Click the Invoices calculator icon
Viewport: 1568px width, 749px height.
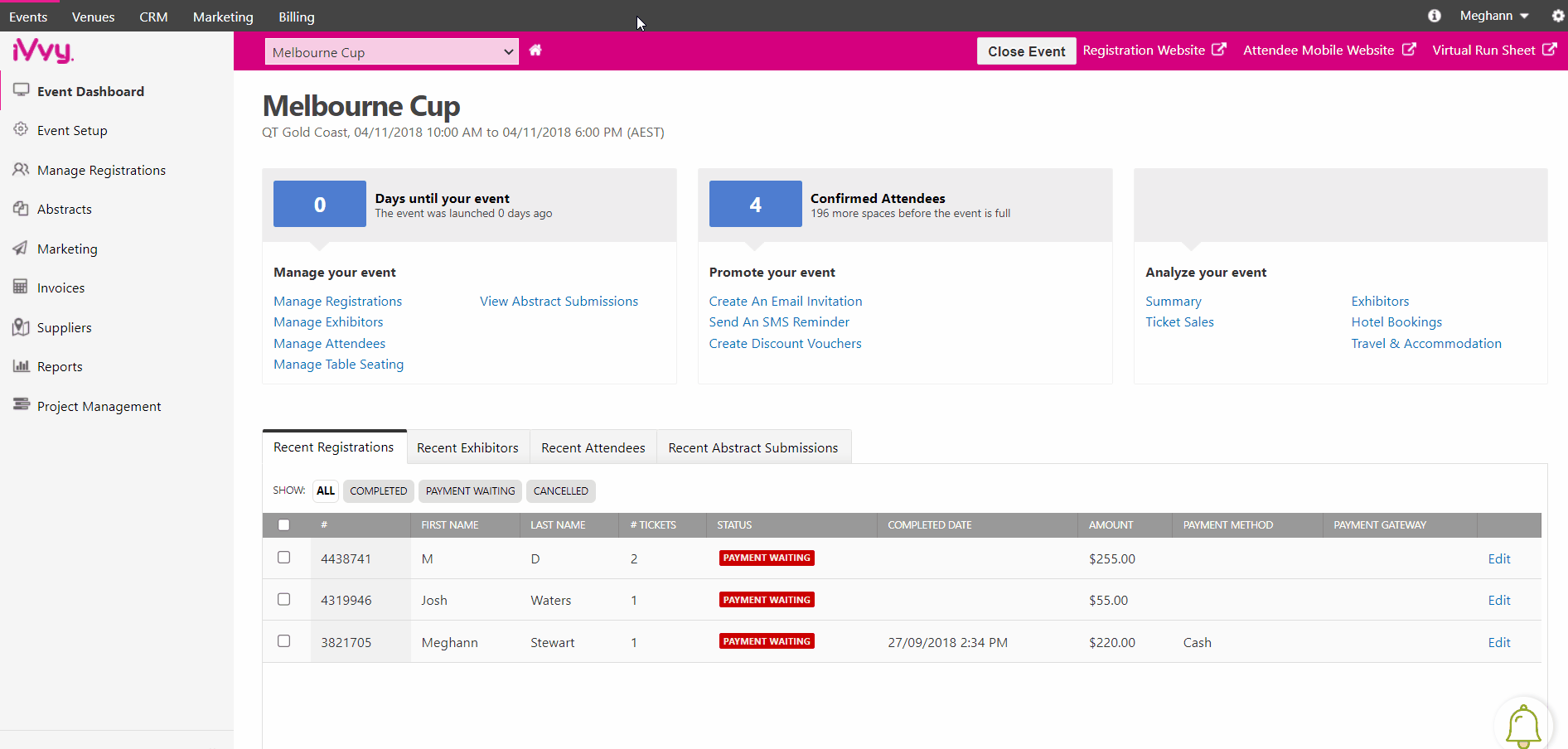pos(21,287)
